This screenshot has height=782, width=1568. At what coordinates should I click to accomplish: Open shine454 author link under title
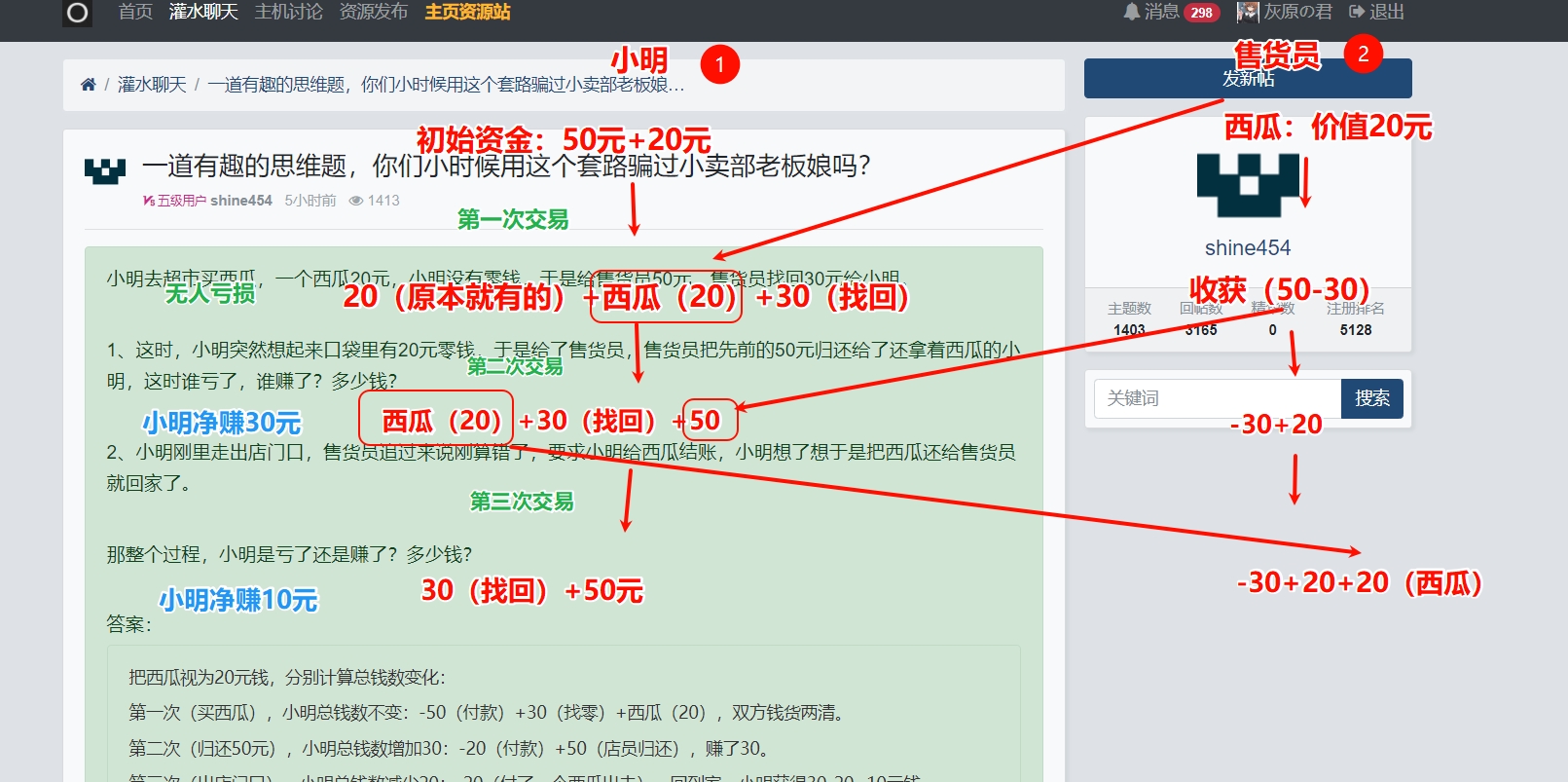[241, 201]
